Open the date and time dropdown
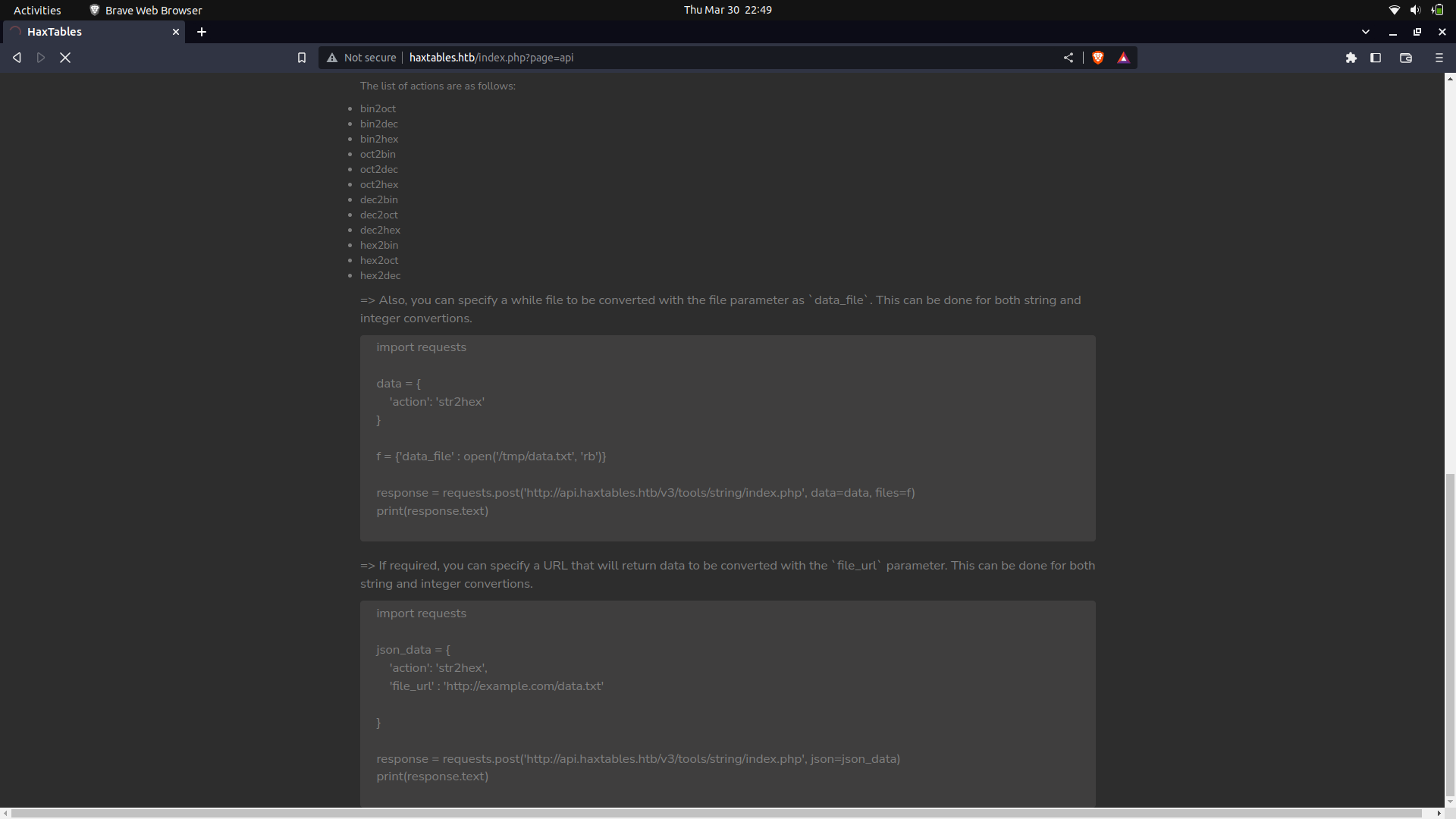This screenshot has width=1456, height=819. [x=727, y=10]
